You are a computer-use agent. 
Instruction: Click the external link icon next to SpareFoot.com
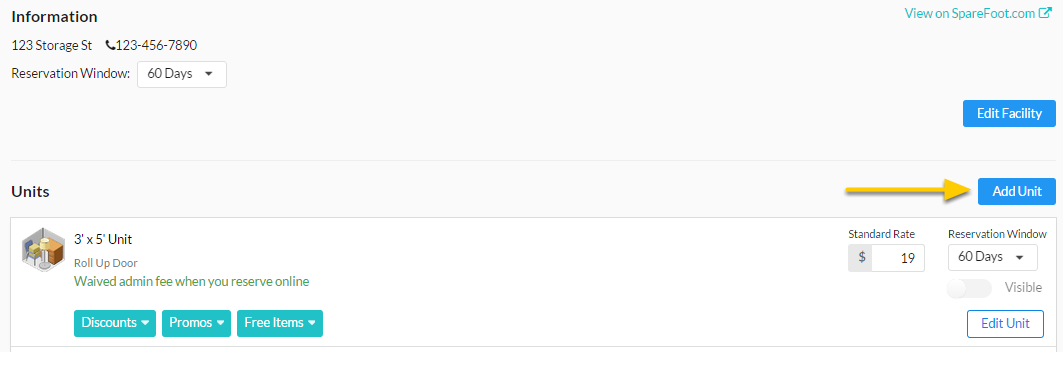[x=1045, y=14]
